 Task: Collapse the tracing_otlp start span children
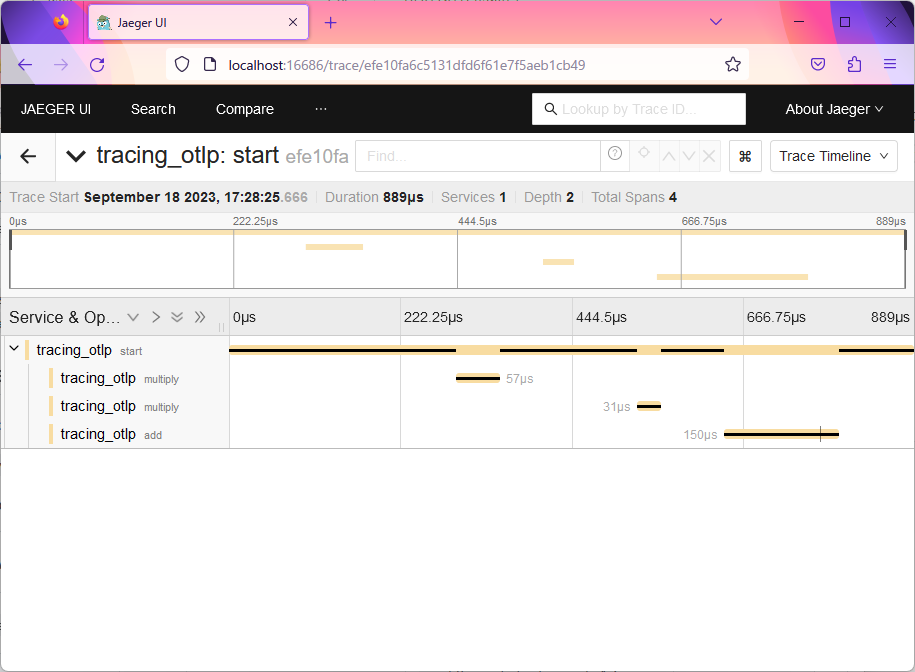click(15, 349)
